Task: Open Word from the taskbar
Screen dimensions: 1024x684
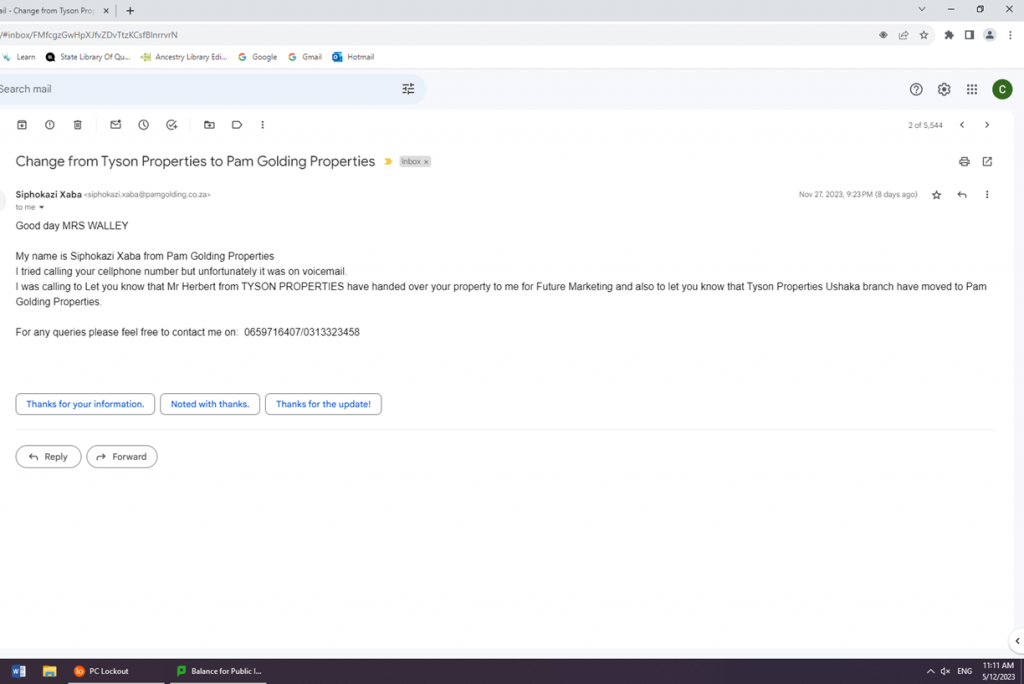Action: click(18, 671)
